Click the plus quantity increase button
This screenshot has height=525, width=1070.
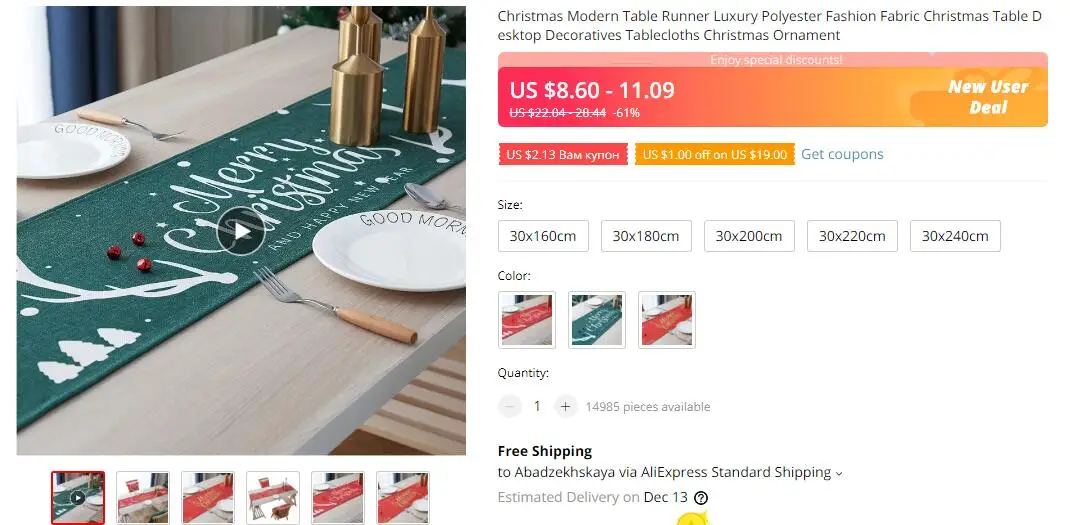pos(565,407)
